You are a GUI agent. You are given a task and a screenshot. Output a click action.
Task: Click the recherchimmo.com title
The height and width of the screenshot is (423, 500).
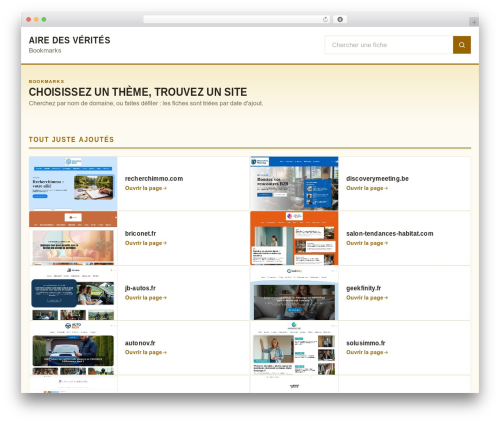[154, 179]
